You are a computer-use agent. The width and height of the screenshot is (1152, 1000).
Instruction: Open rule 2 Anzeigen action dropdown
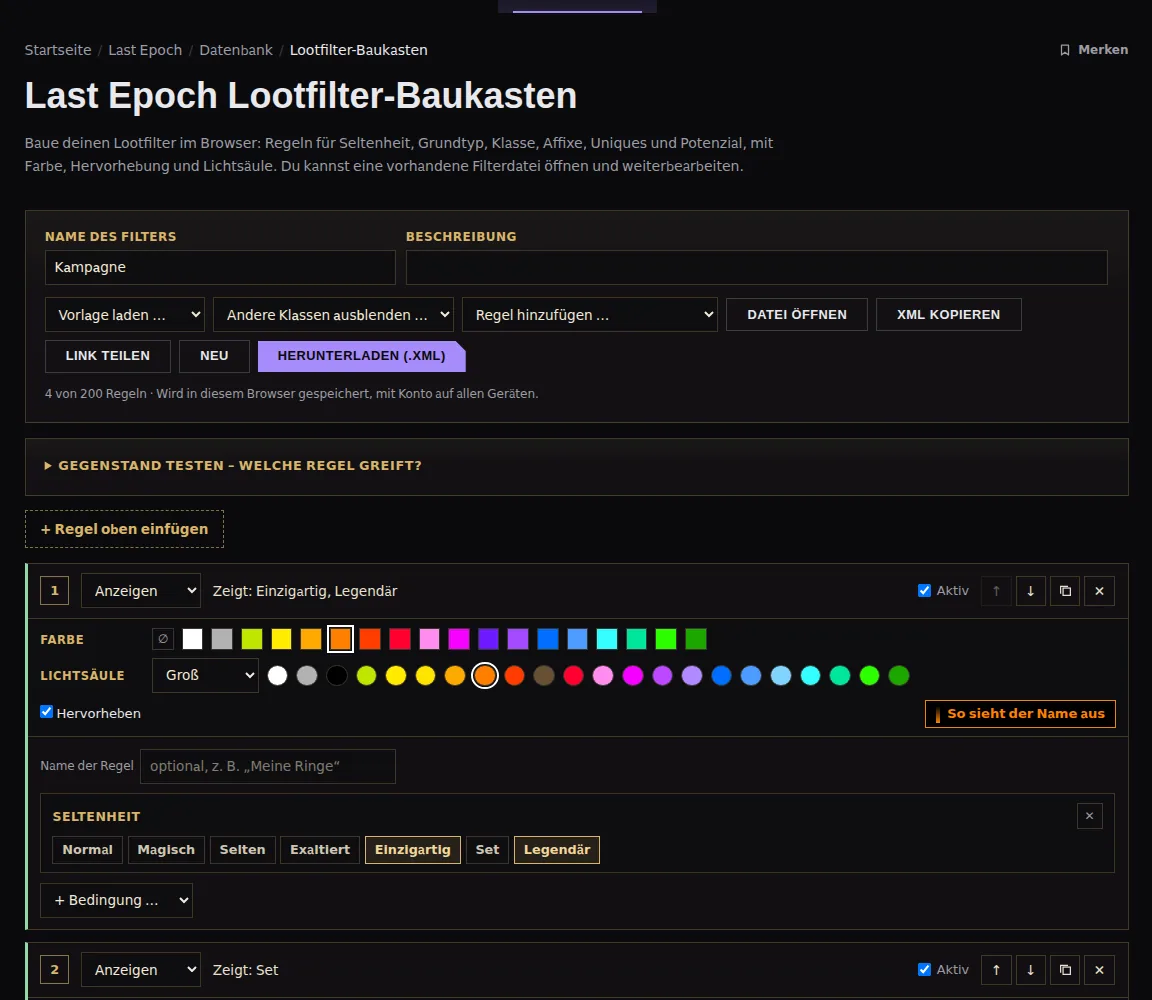[x=141, y=970]
